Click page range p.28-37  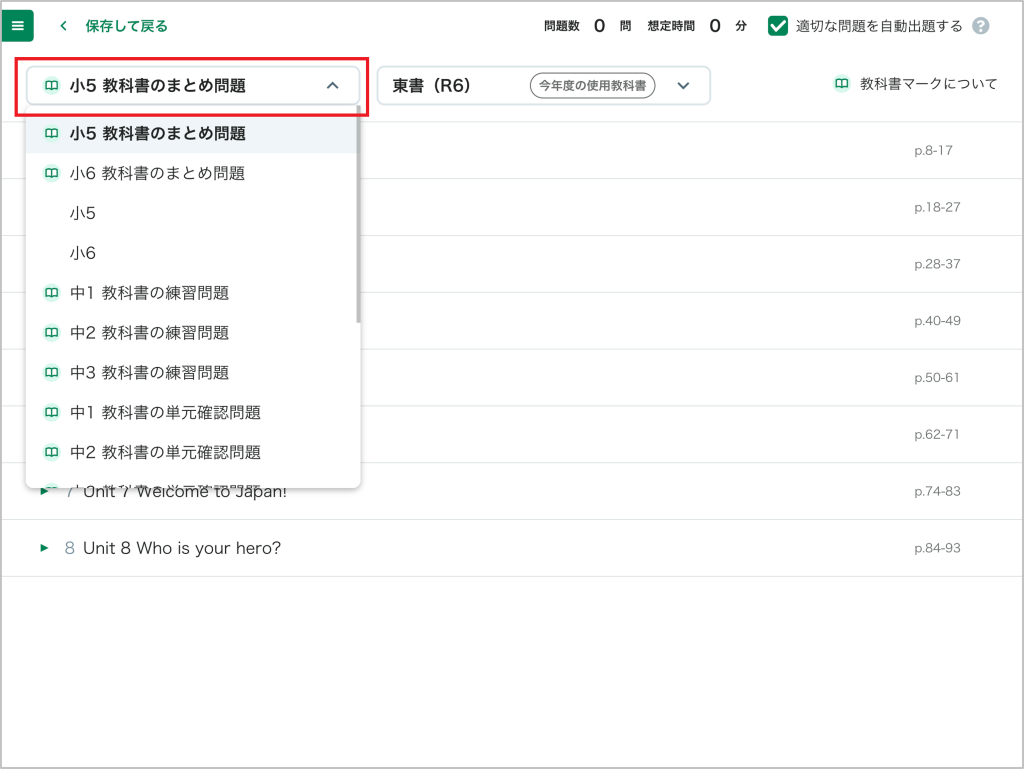937,264
